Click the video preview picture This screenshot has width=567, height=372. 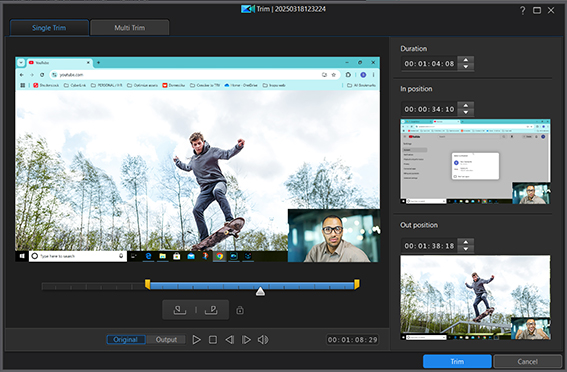click(x=197, y=159)
